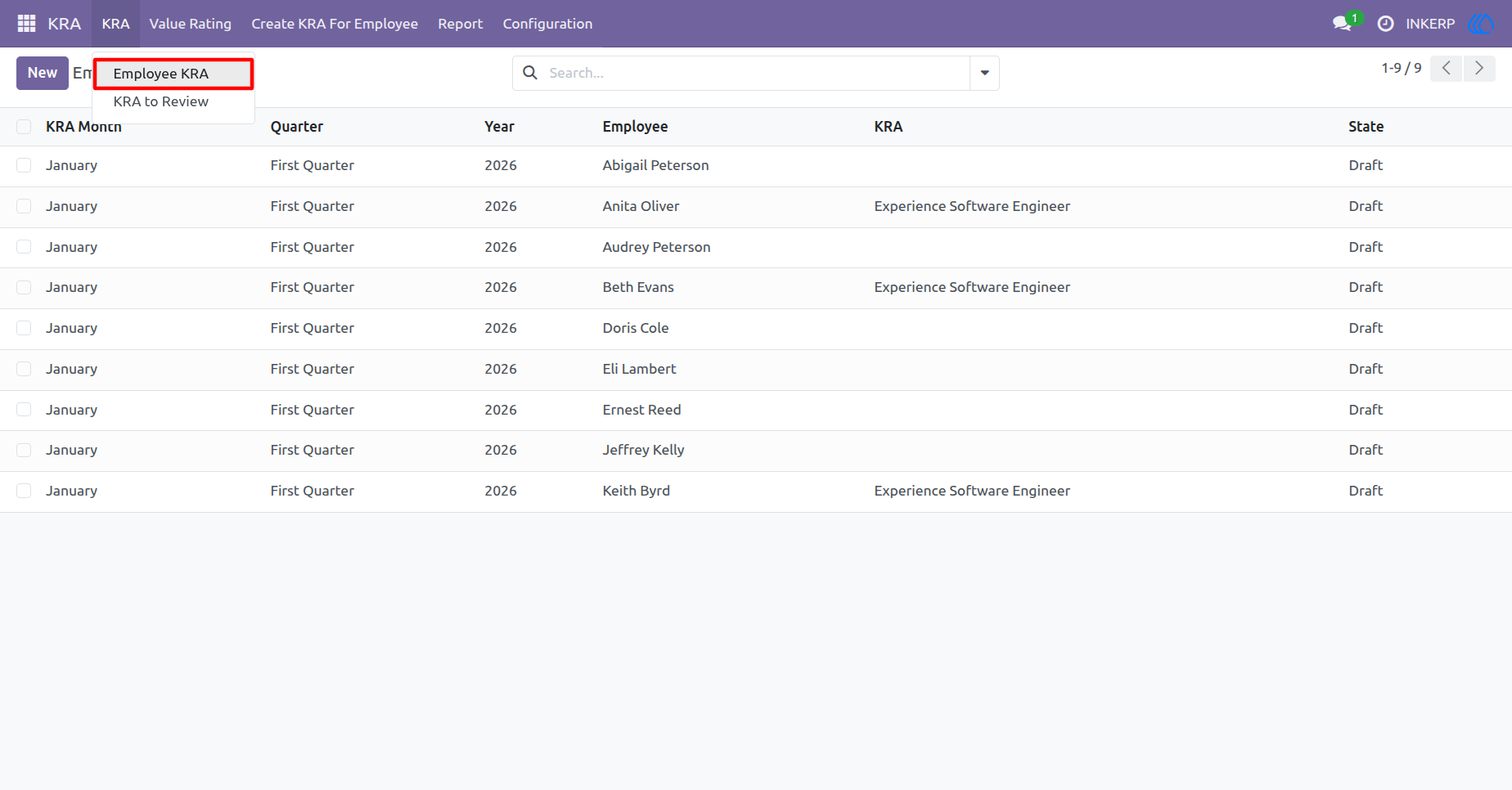
Task: Sort by the Year column header
Action: click(x=499, y=127)
